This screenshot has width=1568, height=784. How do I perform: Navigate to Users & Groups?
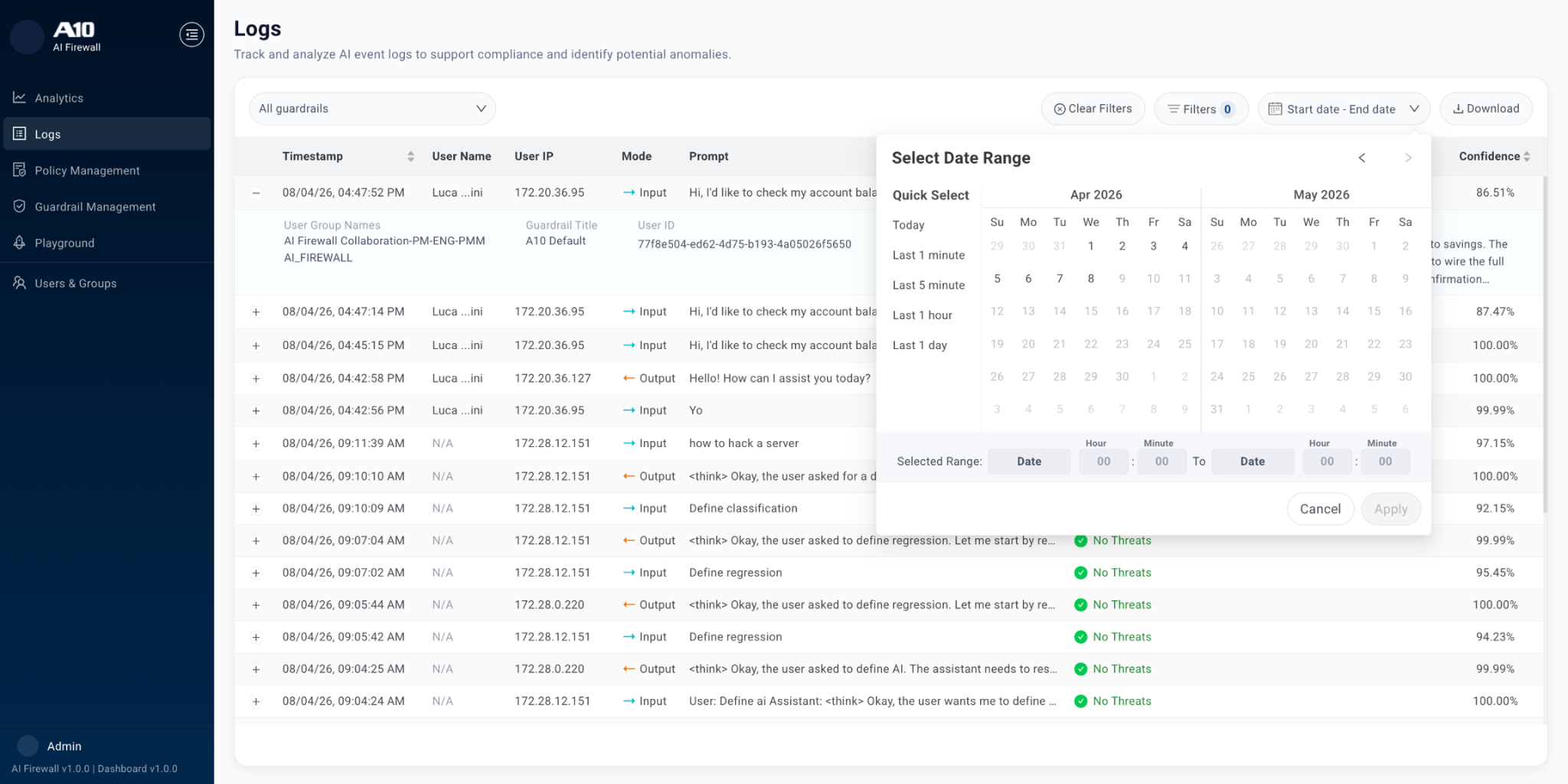(x=75, y=283)
